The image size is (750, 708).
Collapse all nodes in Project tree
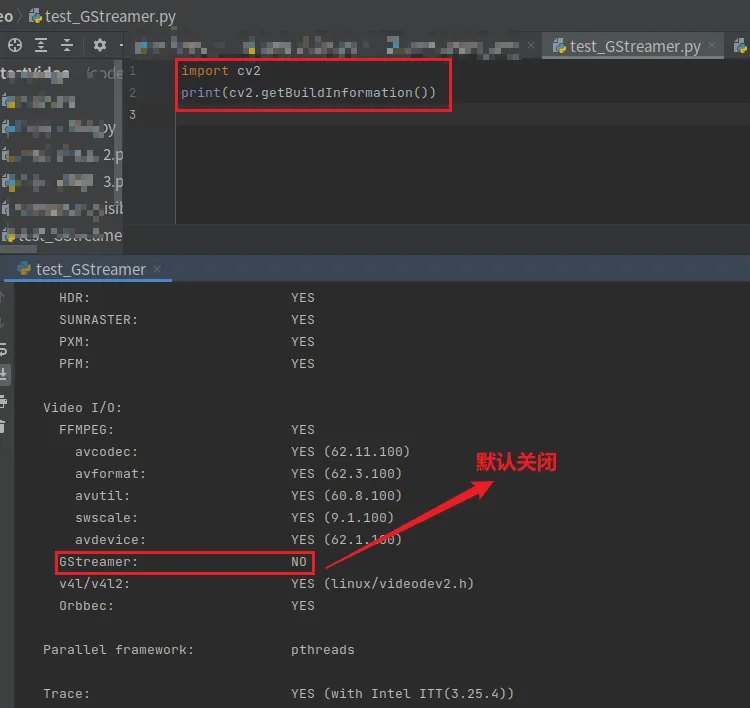tap(67, 45)
